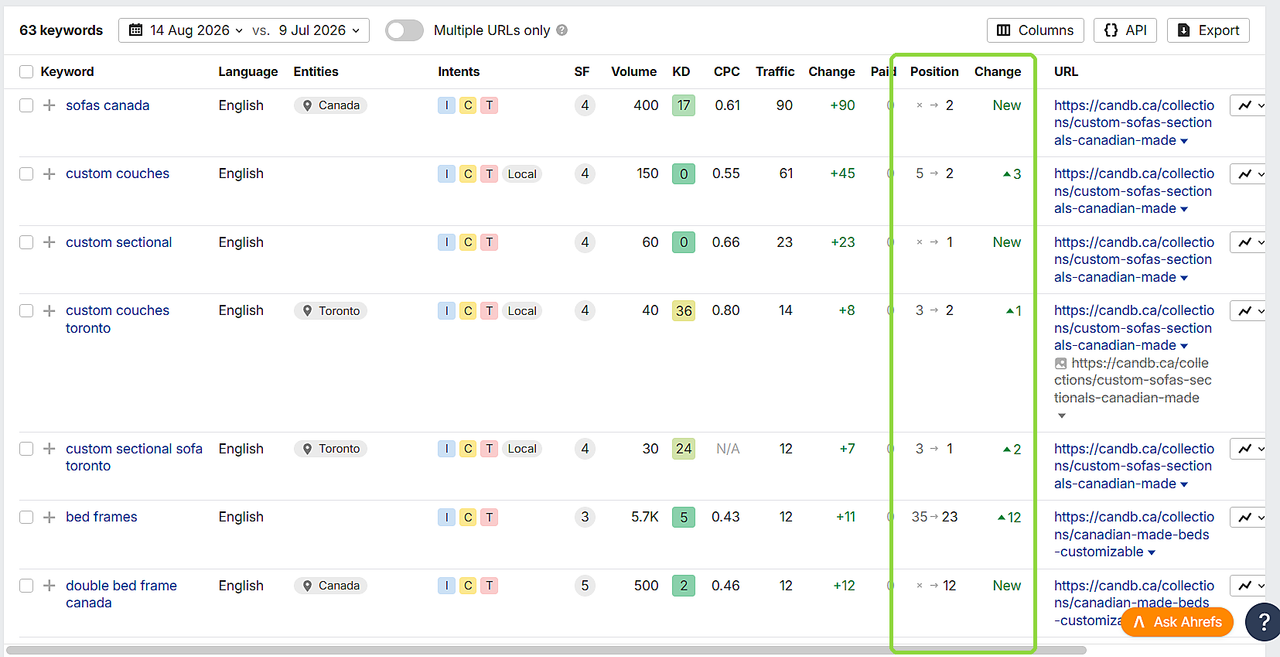
Task: Check 'custom sectional sofa toronto' row checkbox
Action: pos(26,449)
